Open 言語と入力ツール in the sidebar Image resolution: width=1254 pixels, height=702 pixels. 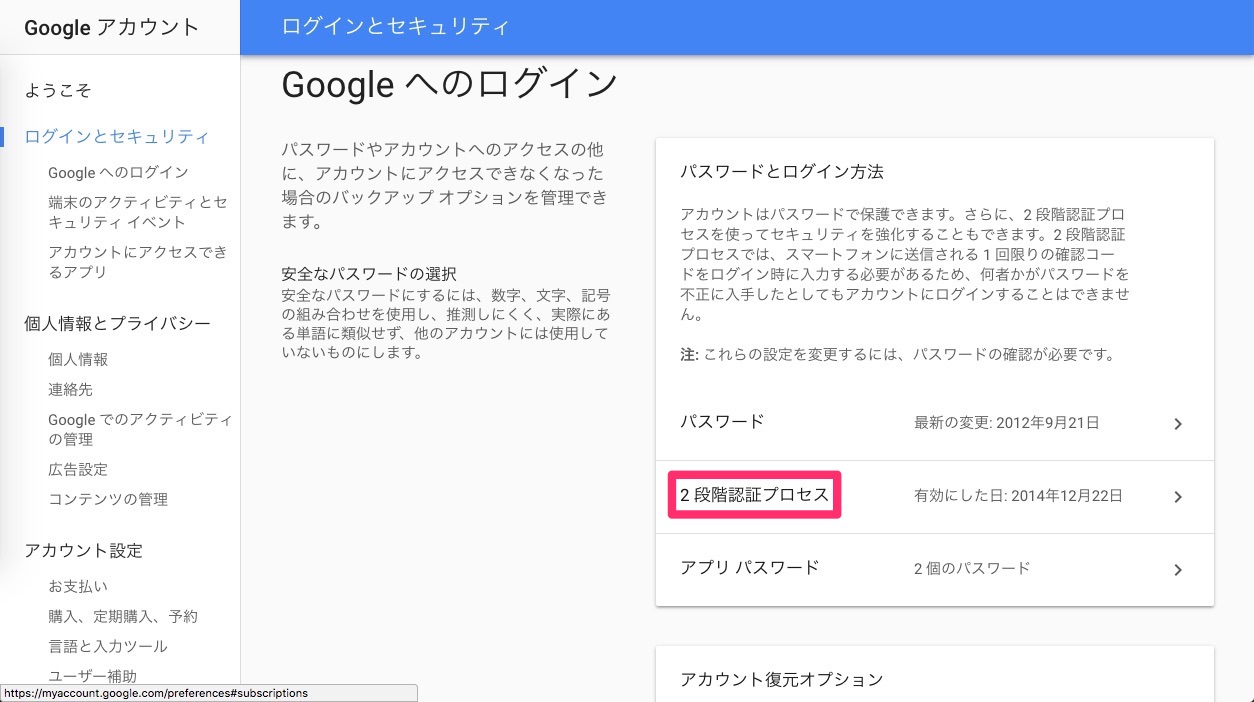click(108, 646)
